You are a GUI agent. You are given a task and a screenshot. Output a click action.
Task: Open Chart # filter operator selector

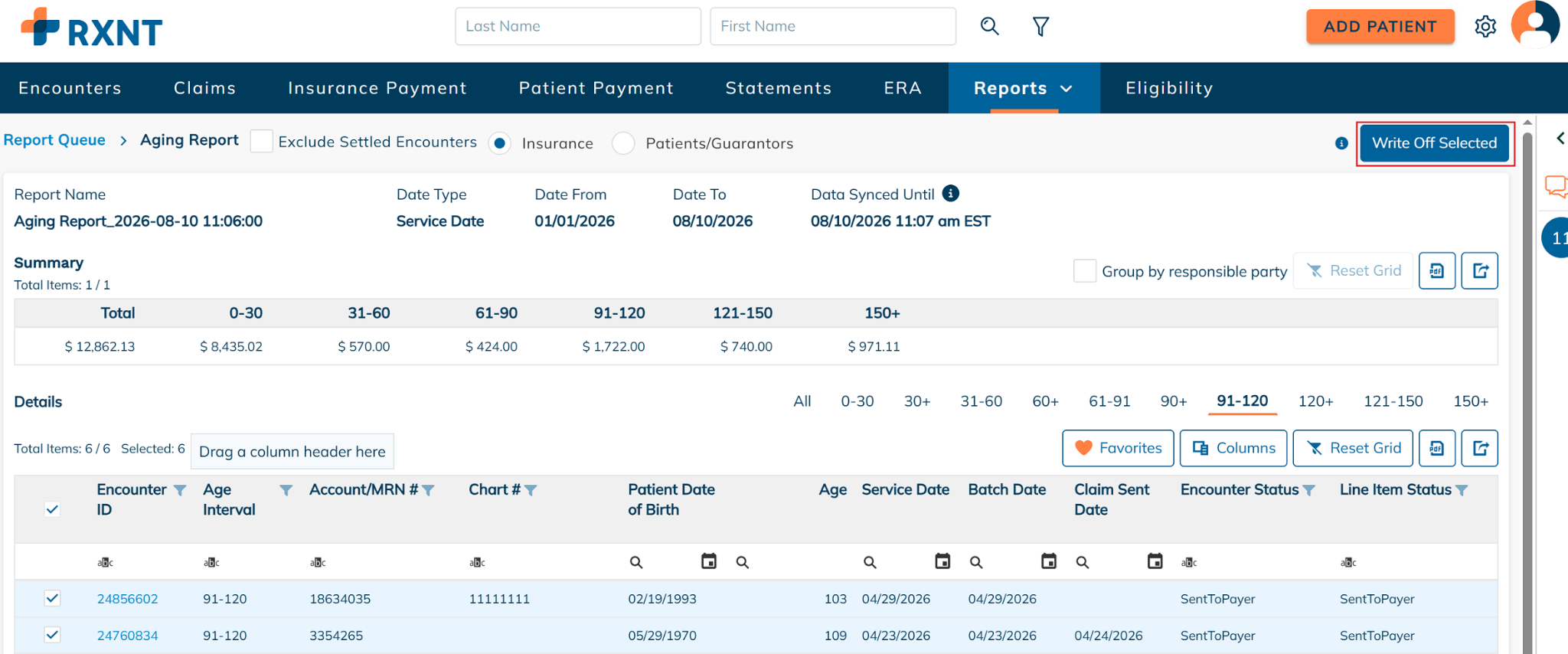click(477, 562)
